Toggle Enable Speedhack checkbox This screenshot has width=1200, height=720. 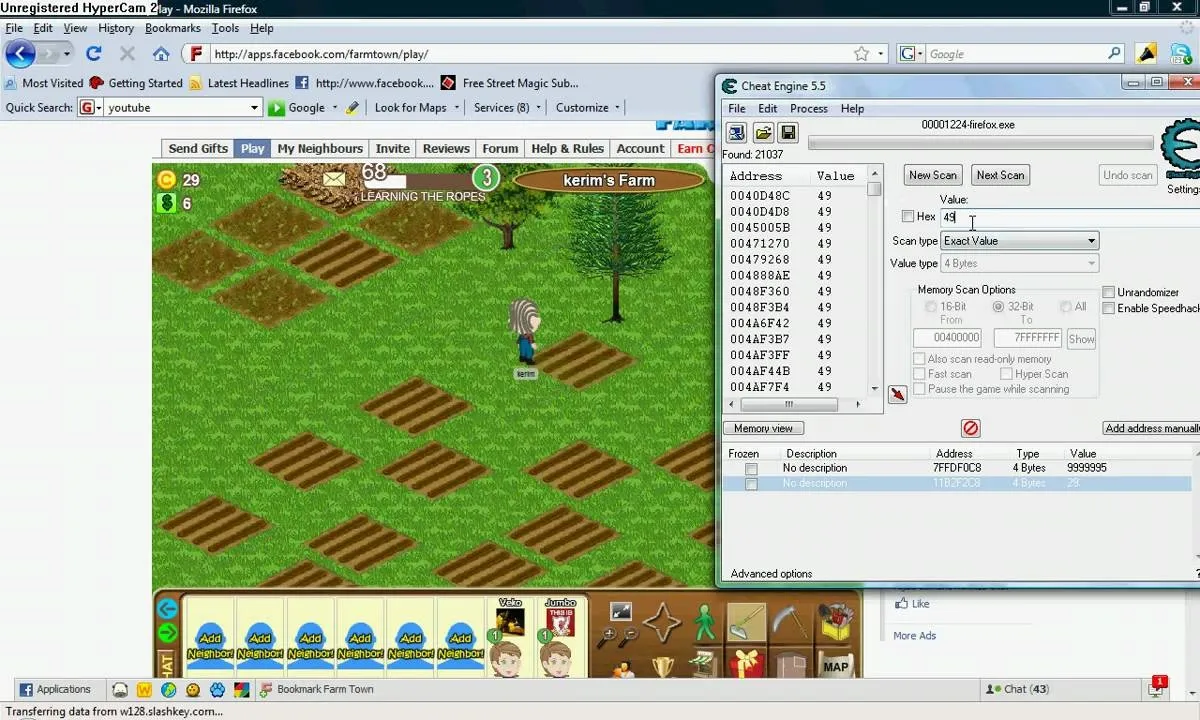(x=1108, y=308)
